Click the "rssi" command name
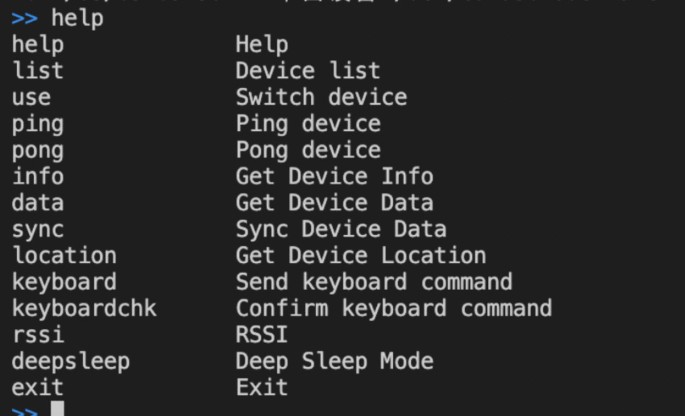Viewport: 685px width, 416px height. pyautogui.click(x=38, y=334)
